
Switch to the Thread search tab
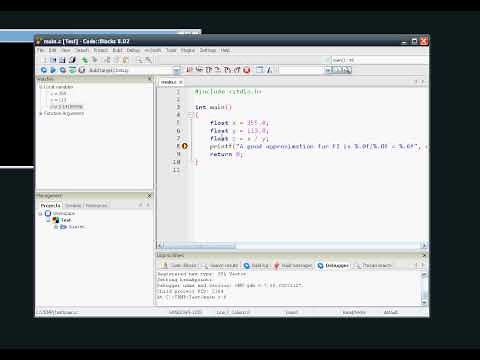point(373,265)
